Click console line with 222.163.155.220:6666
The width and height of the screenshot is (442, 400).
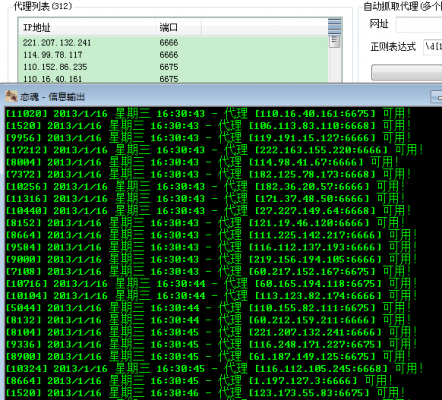pyautogui.click(x=214, y=150)
